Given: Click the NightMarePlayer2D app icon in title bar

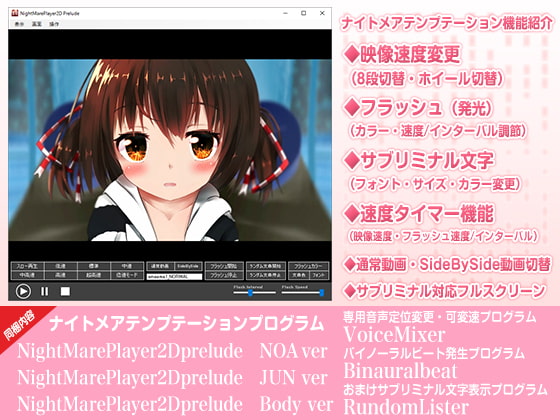Looking at the screenshot, I should tap(15, 13).
